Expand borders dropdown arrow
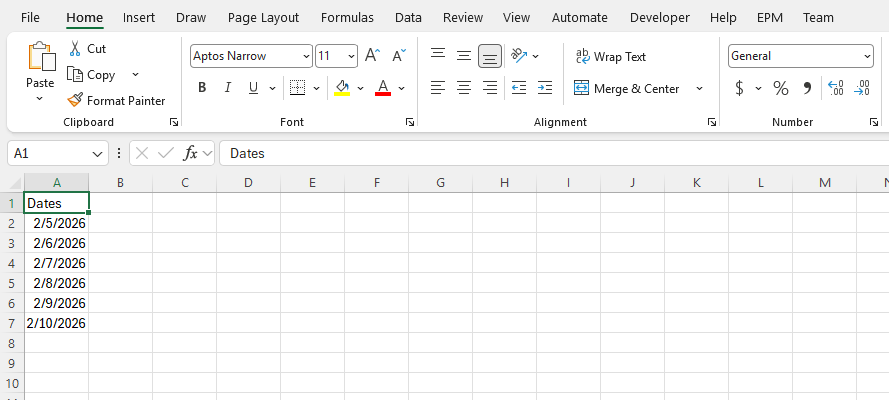 pyautogui.click(x=316, y=88)
